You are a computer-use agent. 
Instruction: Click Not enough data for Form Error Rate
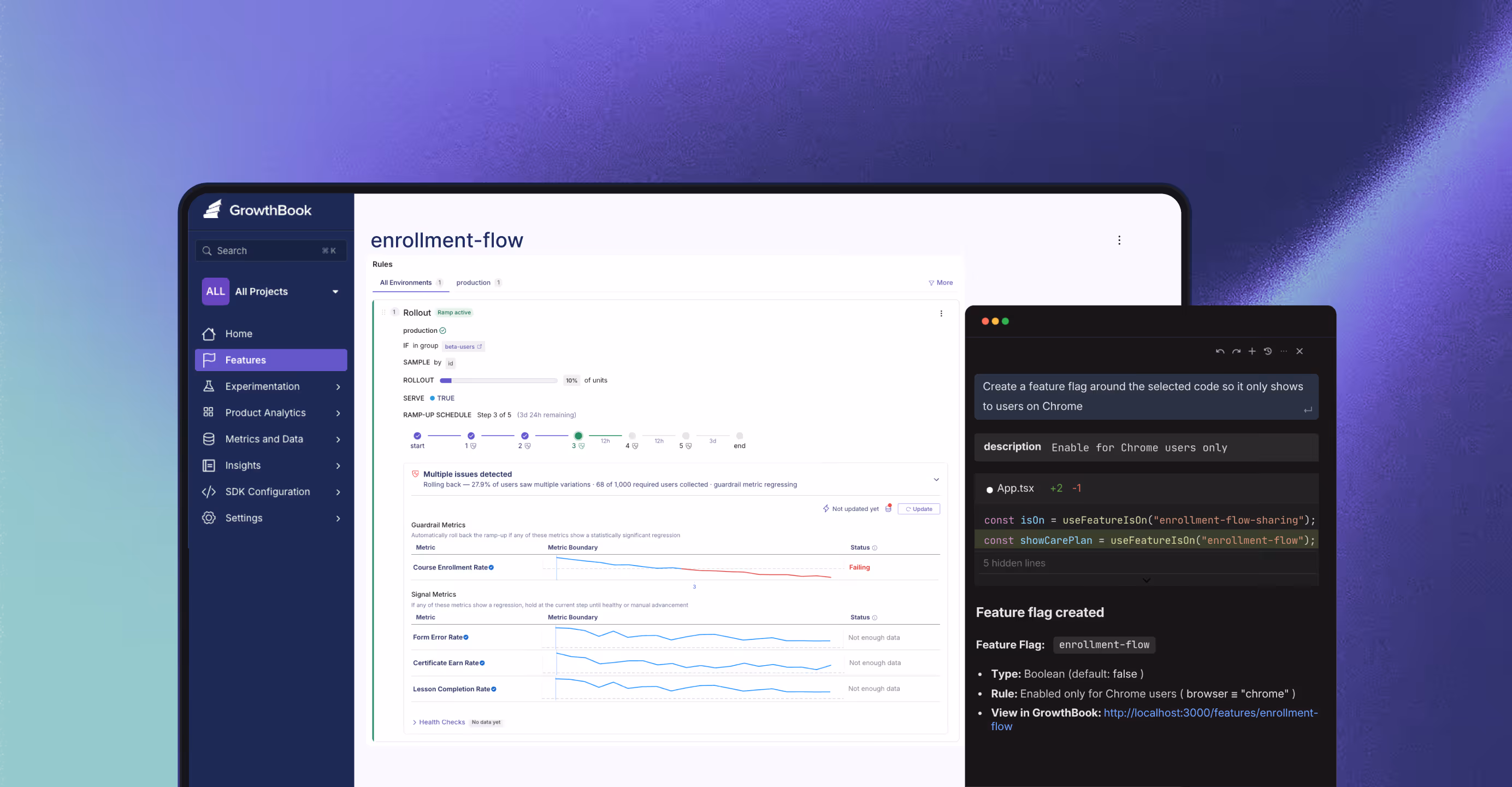point(873,637)
